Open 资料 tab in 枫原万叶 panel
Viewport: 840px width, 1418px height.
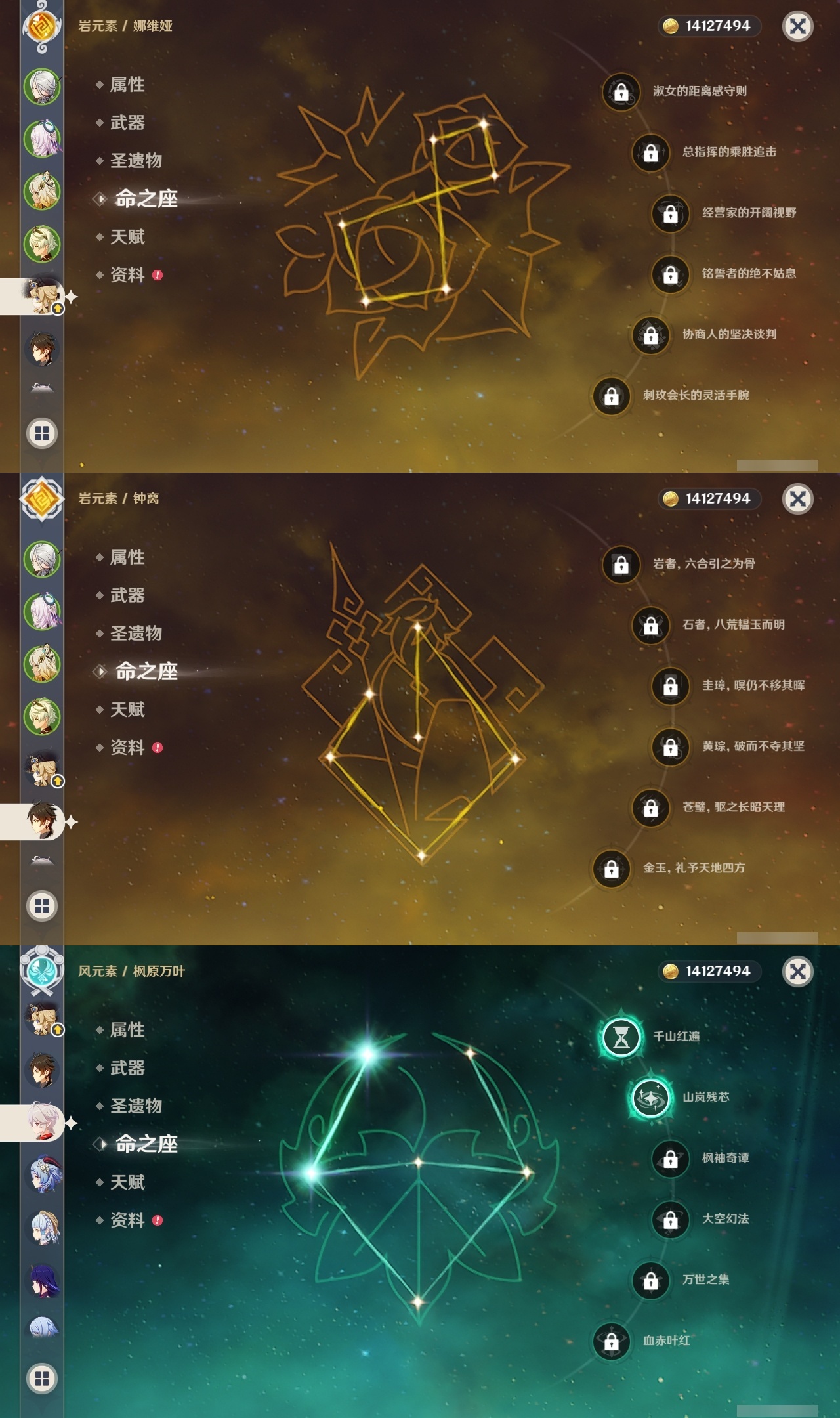coord(127,1220)
